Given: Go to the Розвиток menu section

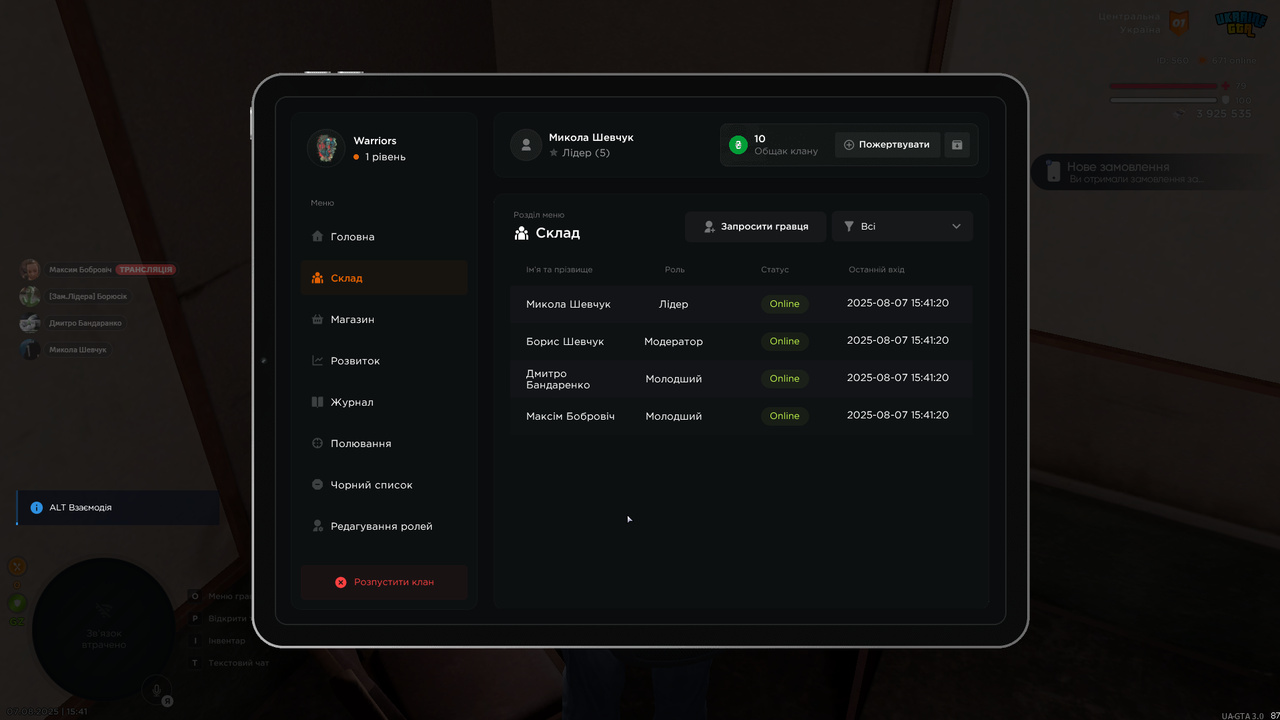Looking at the screenshot, I should pyautogui.click(x=384, y=361).
